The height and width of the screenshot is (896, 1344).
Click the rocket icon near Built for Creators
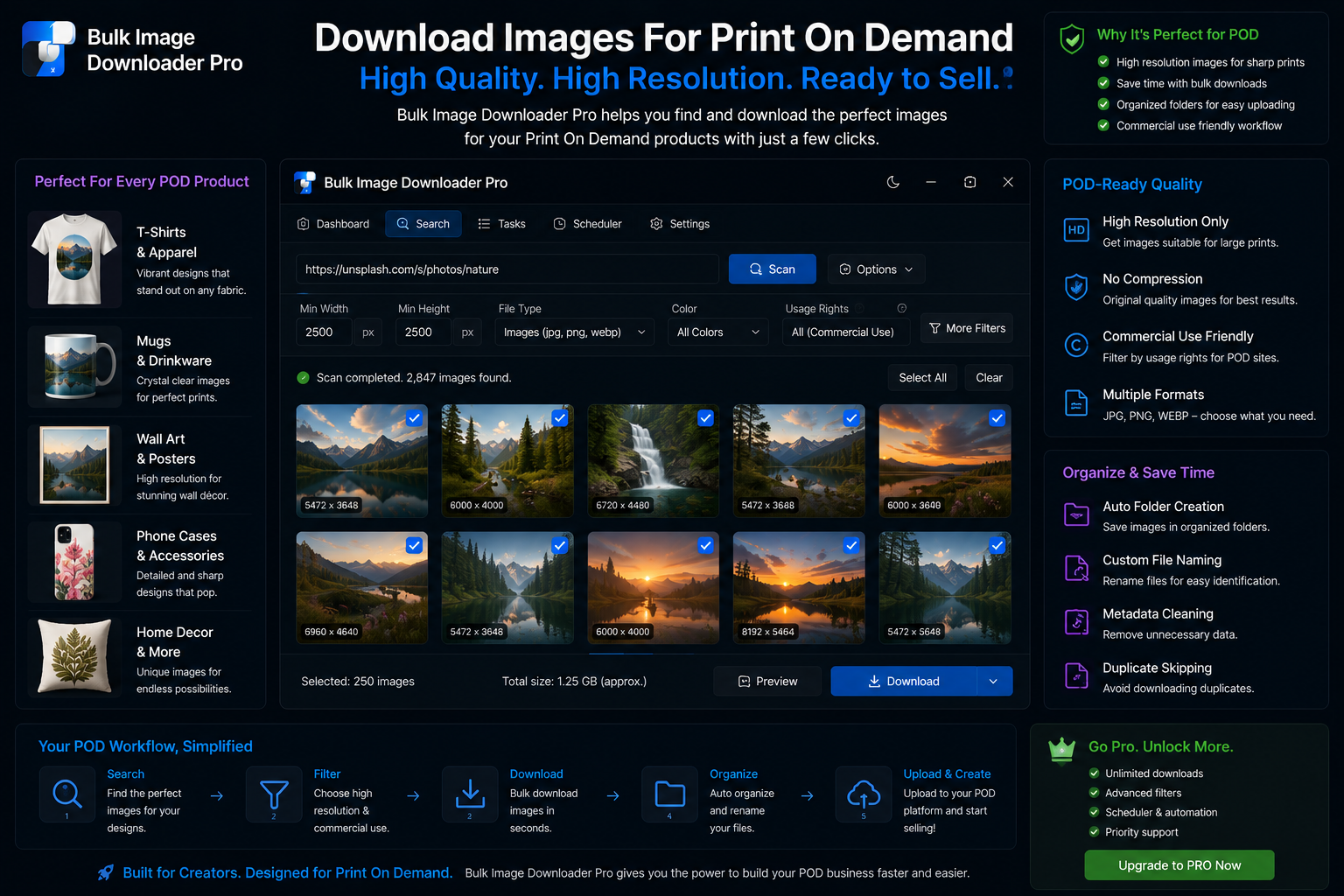pos(105,872)
